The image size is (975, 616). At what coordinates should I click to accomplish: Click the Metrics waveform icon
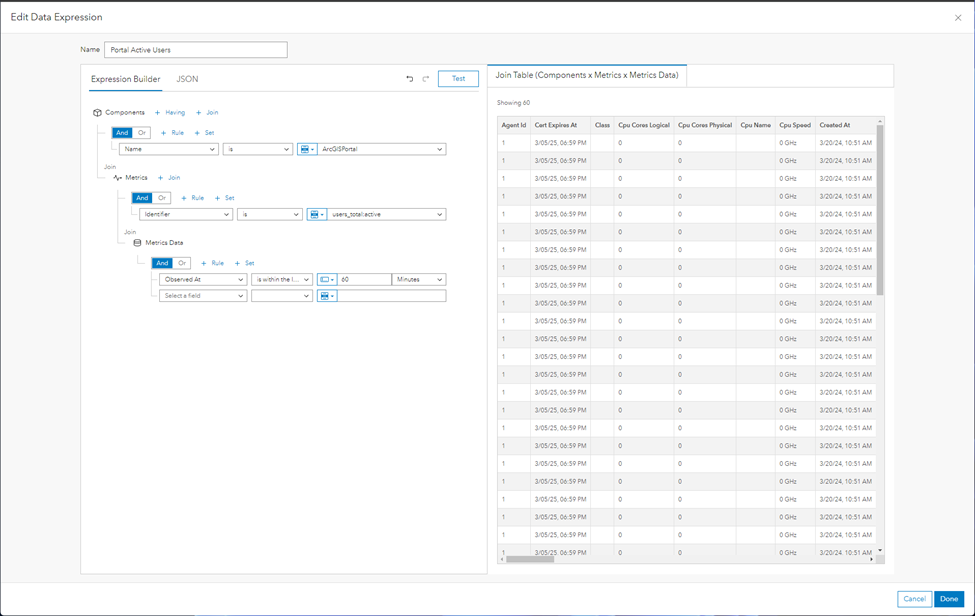click(x=116, y=177)
